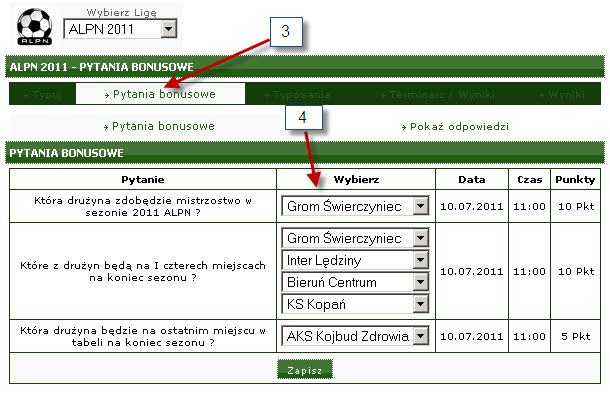Switch to the Typowania tab
The image size is (610, 394).
(x=298, y=95)
